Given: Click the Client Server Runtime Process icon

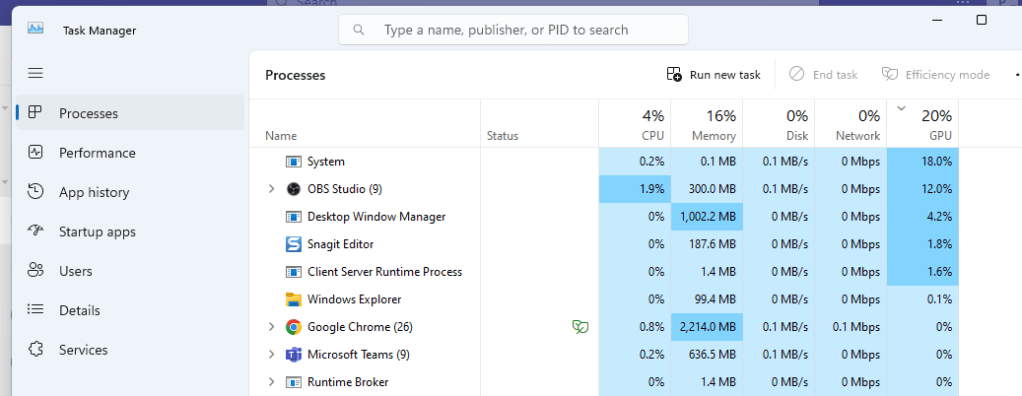Looking at the screenshot, I should 294,272.
